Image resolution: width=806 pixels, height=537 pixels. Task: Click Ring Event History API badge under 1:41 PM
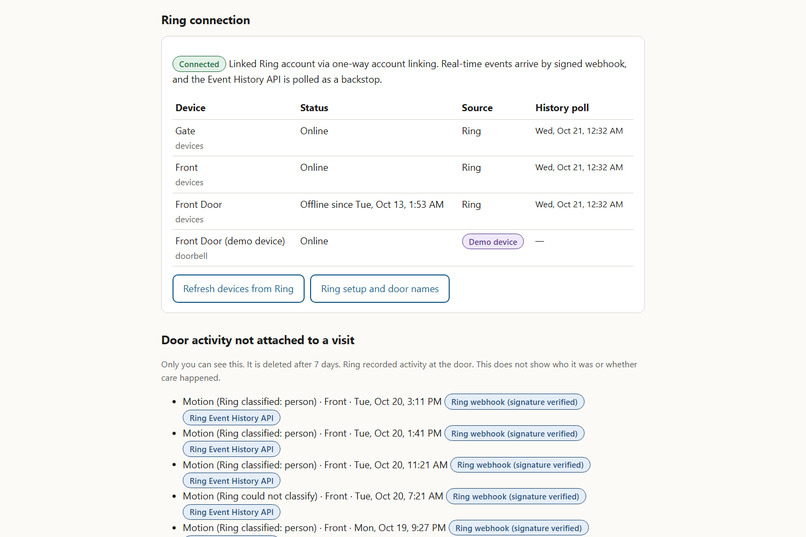tap(231, 449)
